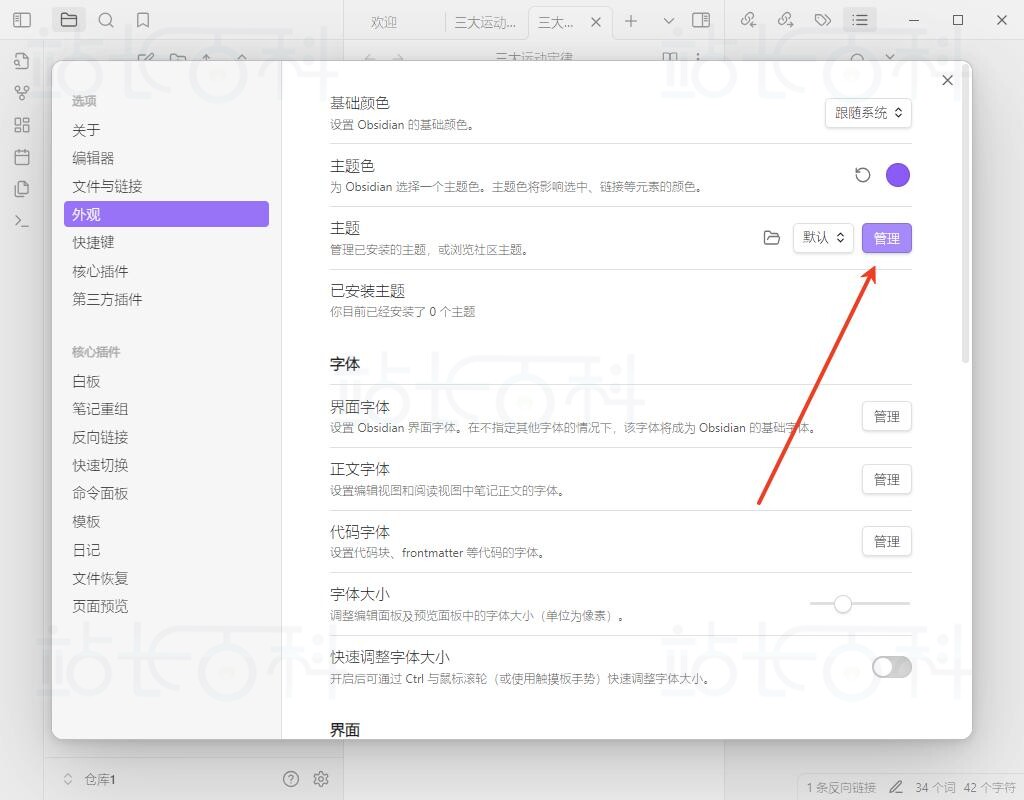The image size is (1024, 800).
Task: Select the terminal icon in the left ribbon
Action: click(21, 220)
